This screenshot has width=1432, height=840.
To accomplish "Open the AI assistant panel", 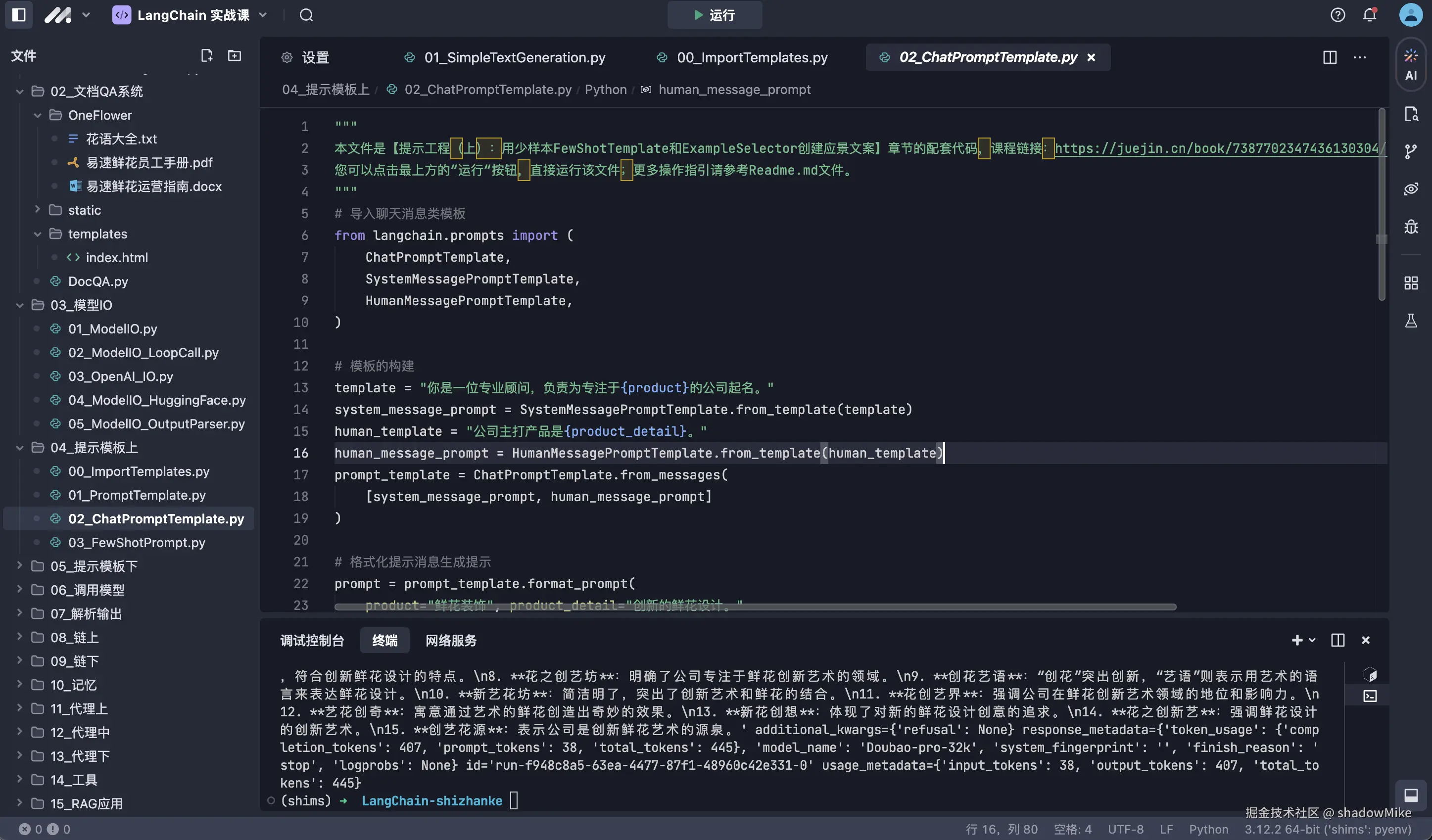I will (x=1412, y=64).
